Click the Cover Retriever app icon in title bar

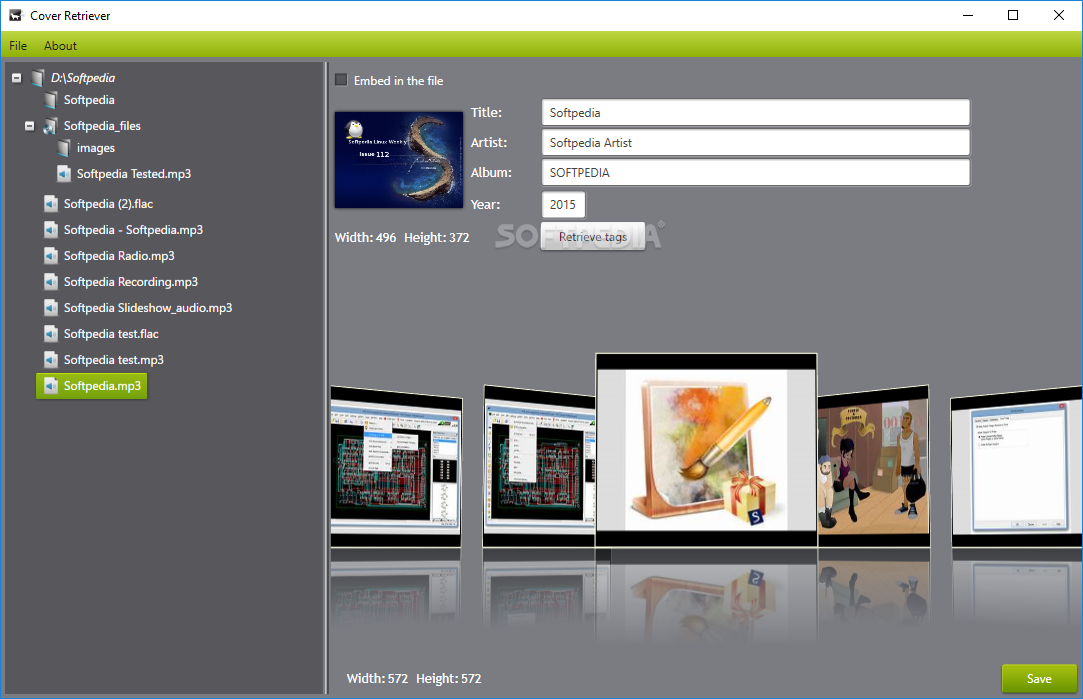[16, 15]
